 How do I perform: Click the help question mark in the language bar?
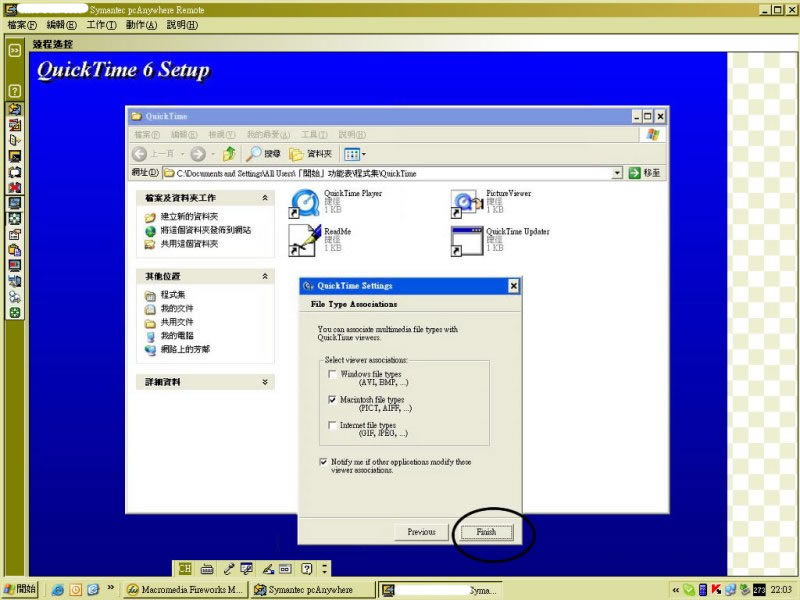tap(306, 568)
